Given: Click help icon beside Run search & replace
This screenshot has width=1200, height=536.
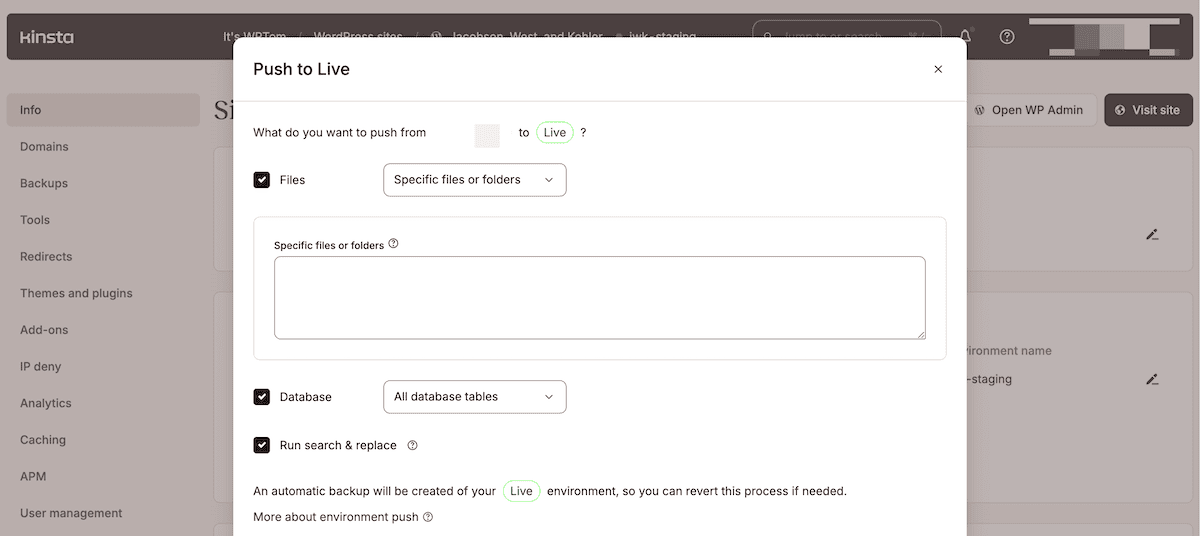Looking at the screenshot, I should pos(412,446).
